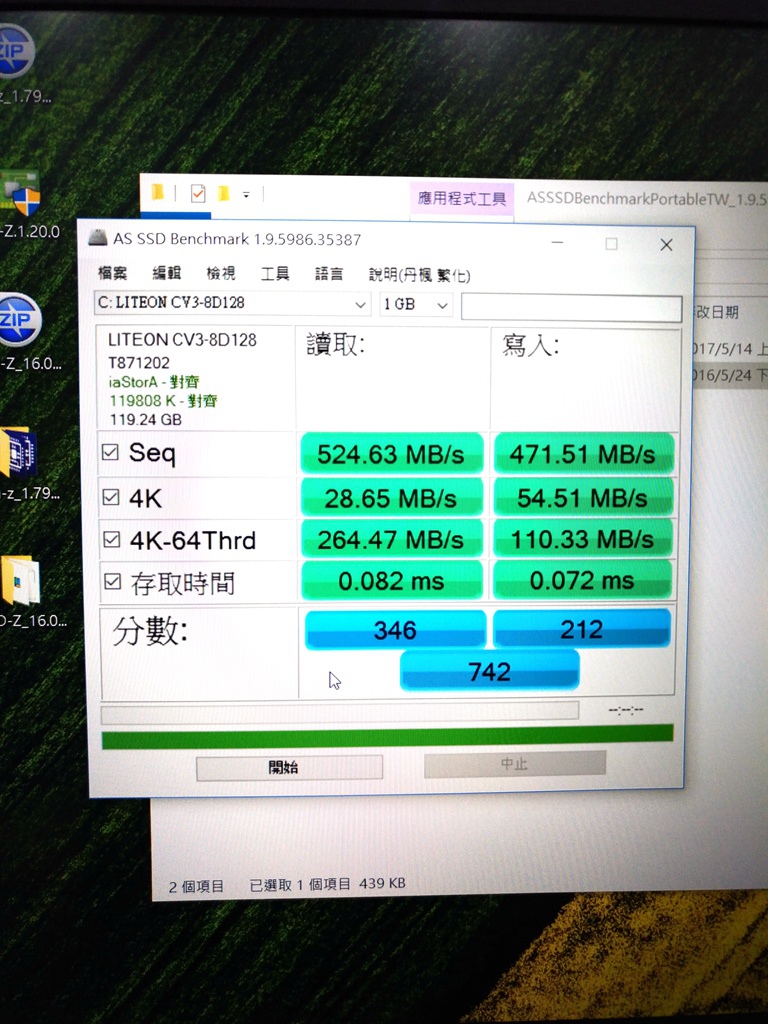Open the 1 GB test size dropdown
Screen dimensions: 768x1024
click(x=415, y=304)
